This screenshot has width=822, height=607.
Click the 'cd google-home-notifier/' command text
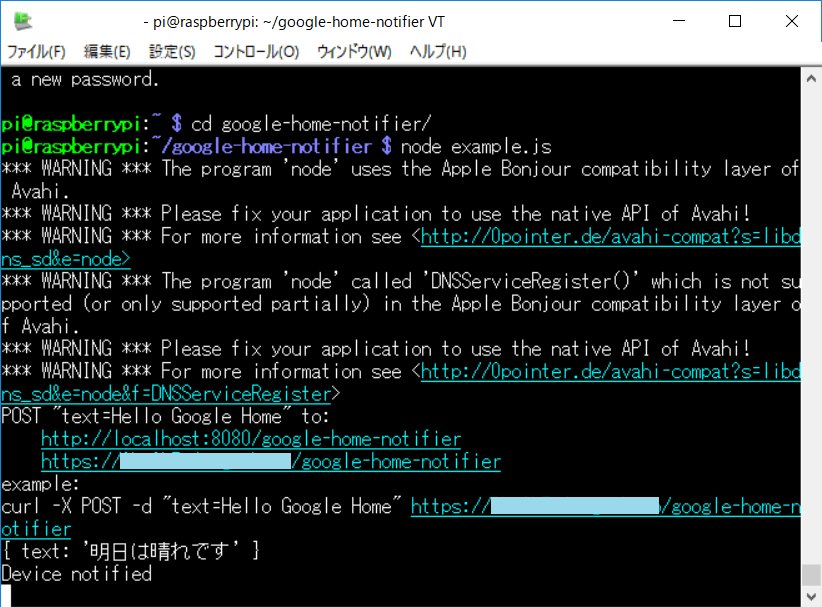(x=311, y=124)
